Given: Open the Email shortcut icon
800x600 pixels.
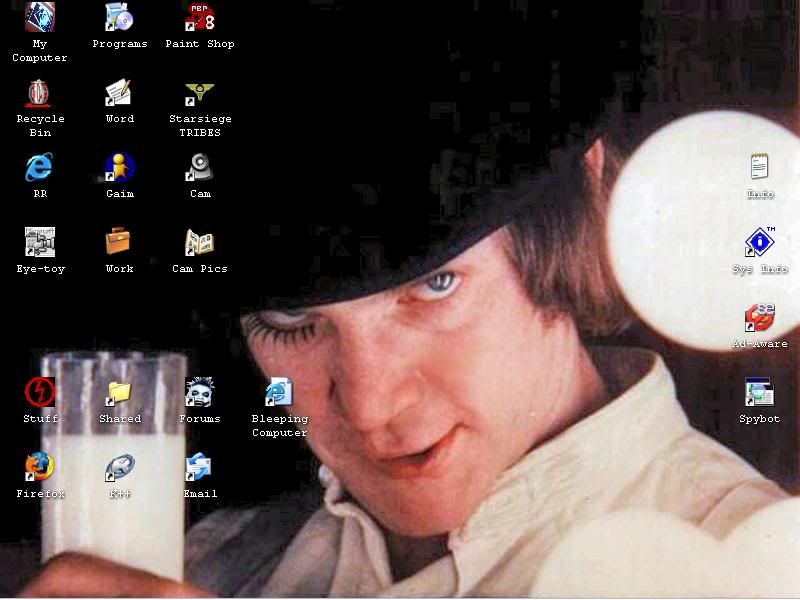Looking at the screenshot, I should point(200,467).
